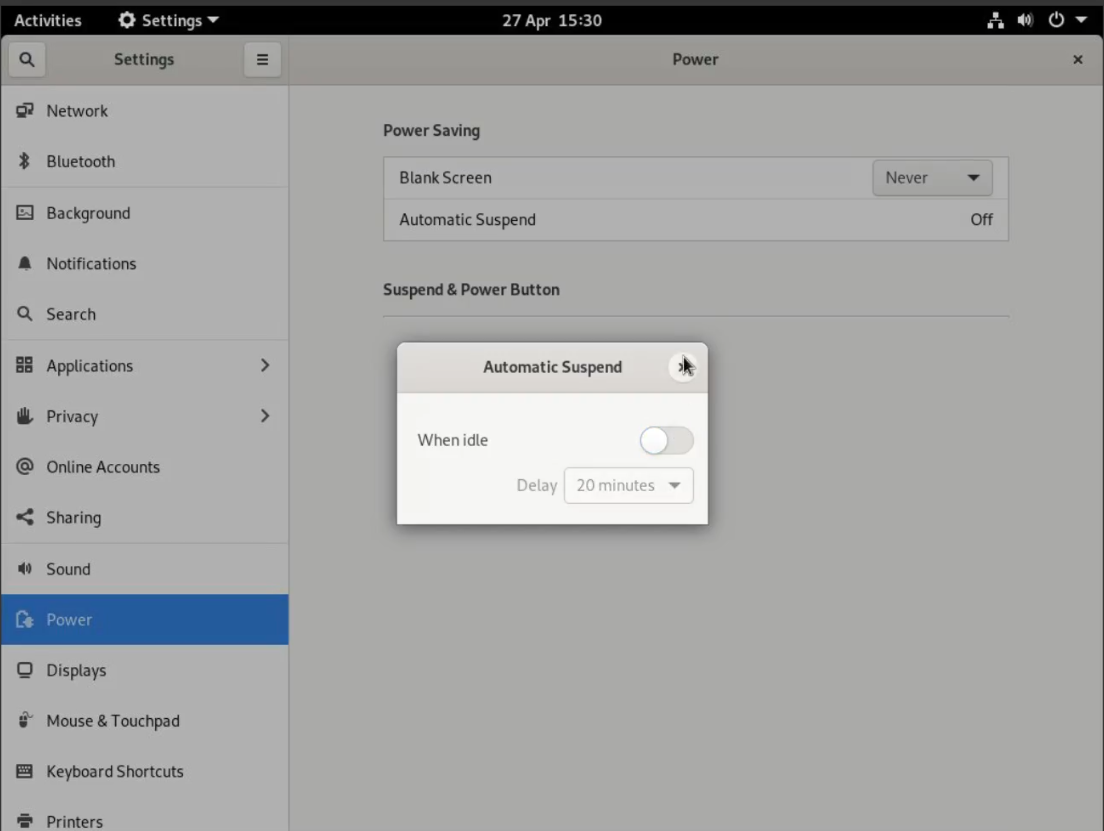This screenshot has height=831, width=1104.
Task: Click the Displays monitor icon in sidebar
Action: coord(25,670)
